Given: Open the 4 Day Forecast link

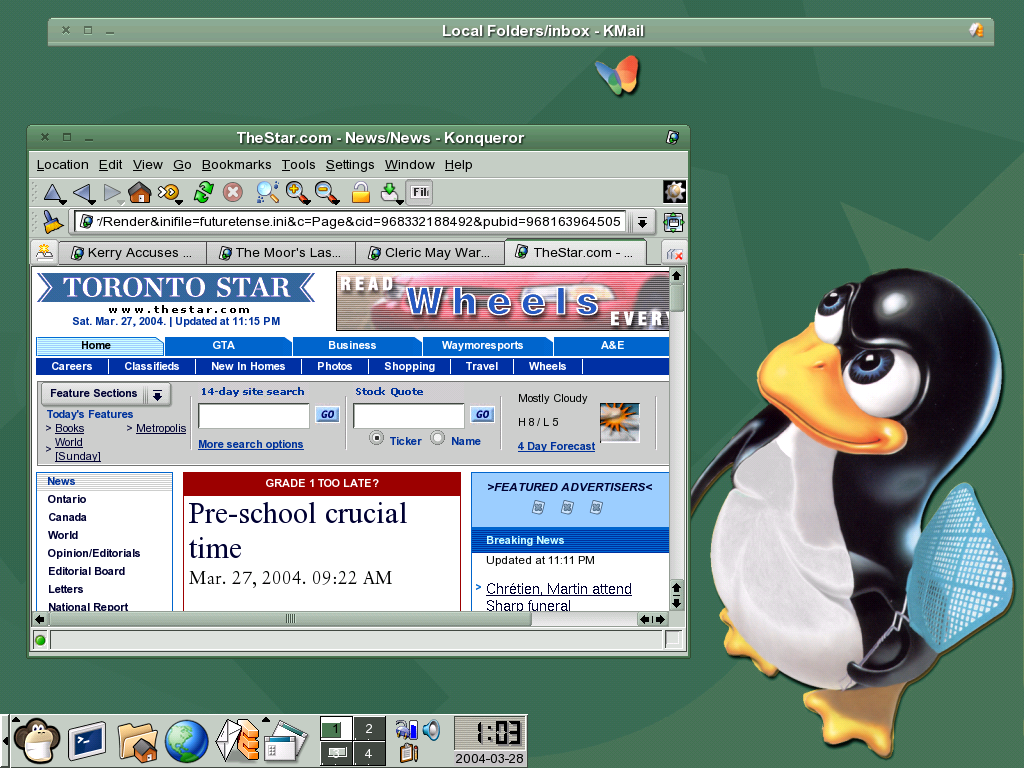Looking at the screenshot, I should 556,446.
